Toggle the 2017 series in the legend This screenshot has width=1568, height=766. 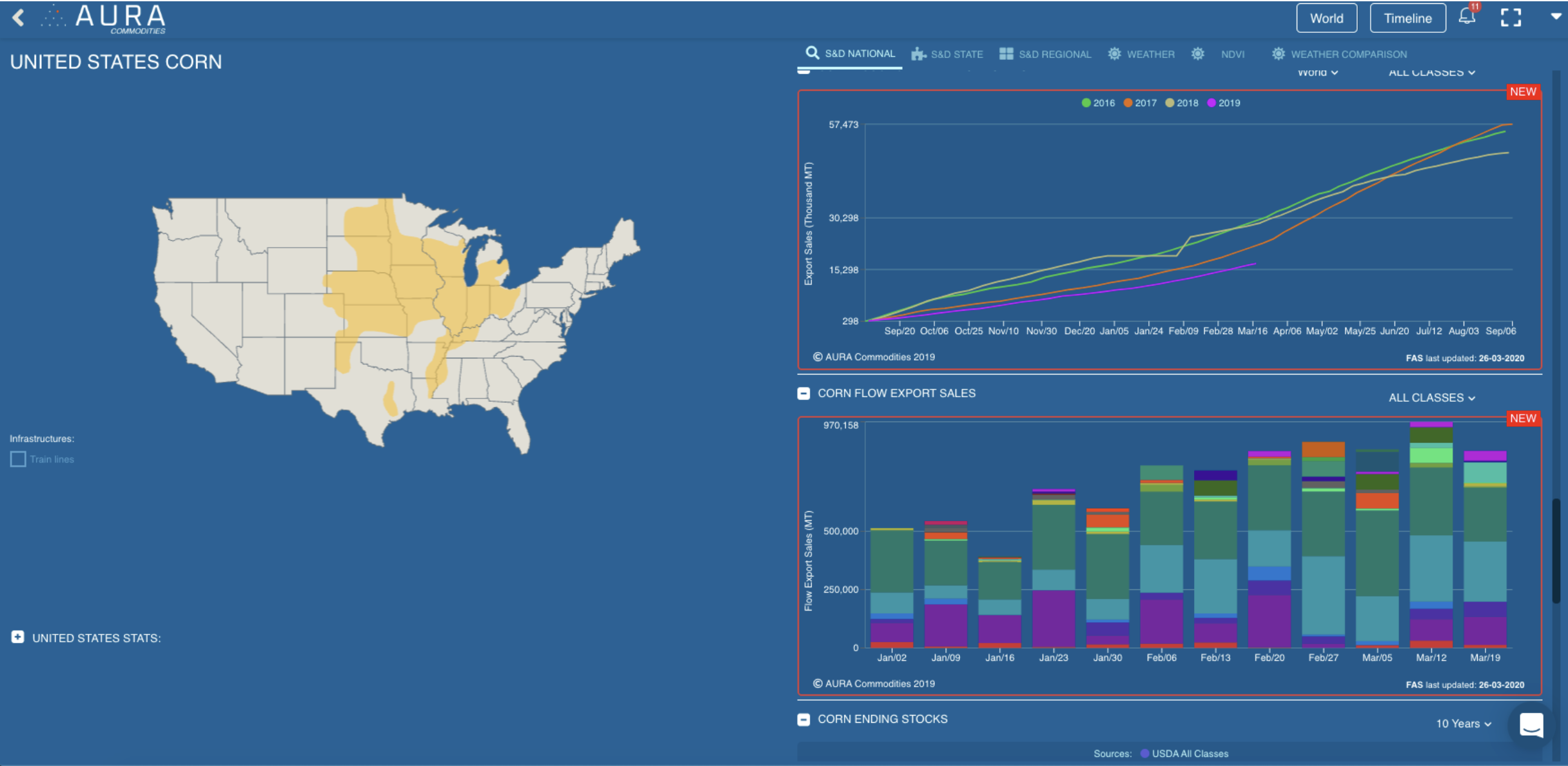coord(1139,103)
